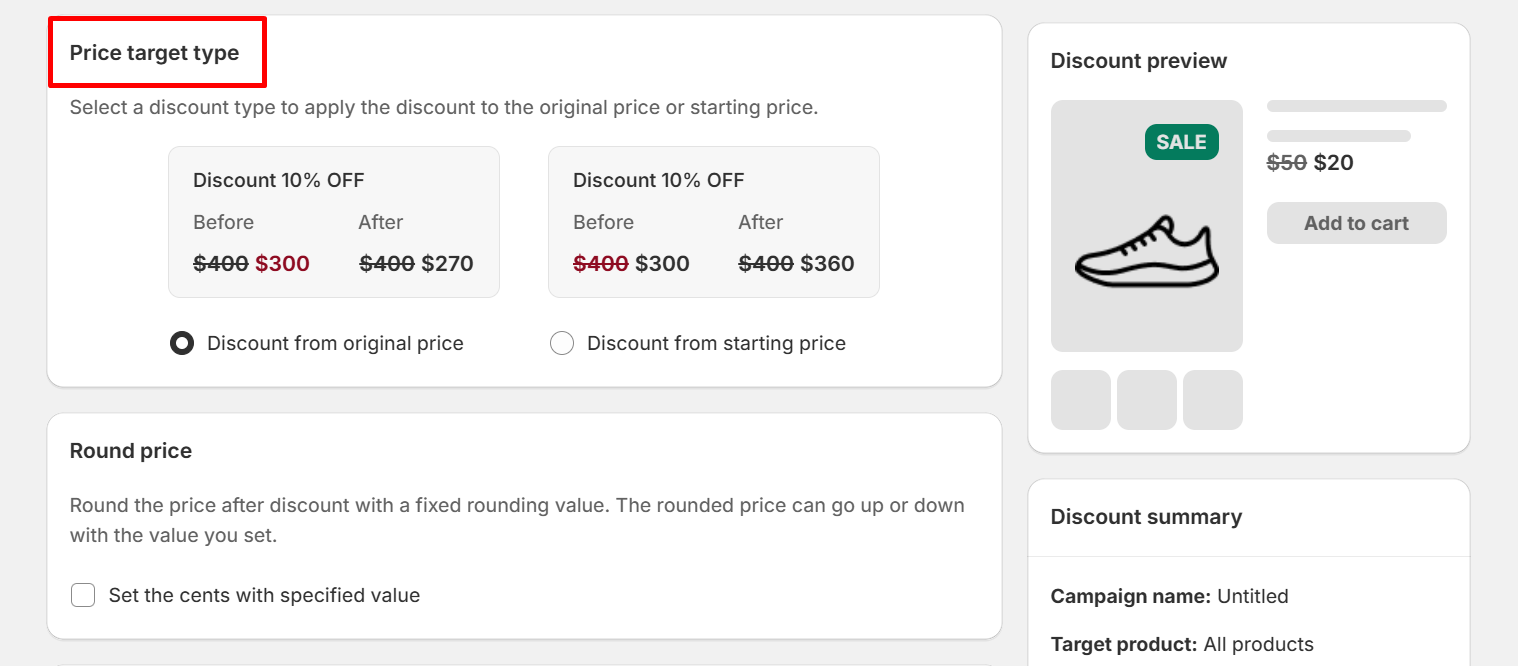Select the "Discount from original price" radio button
Screen dimensions: 1518x666
point(182,344)
